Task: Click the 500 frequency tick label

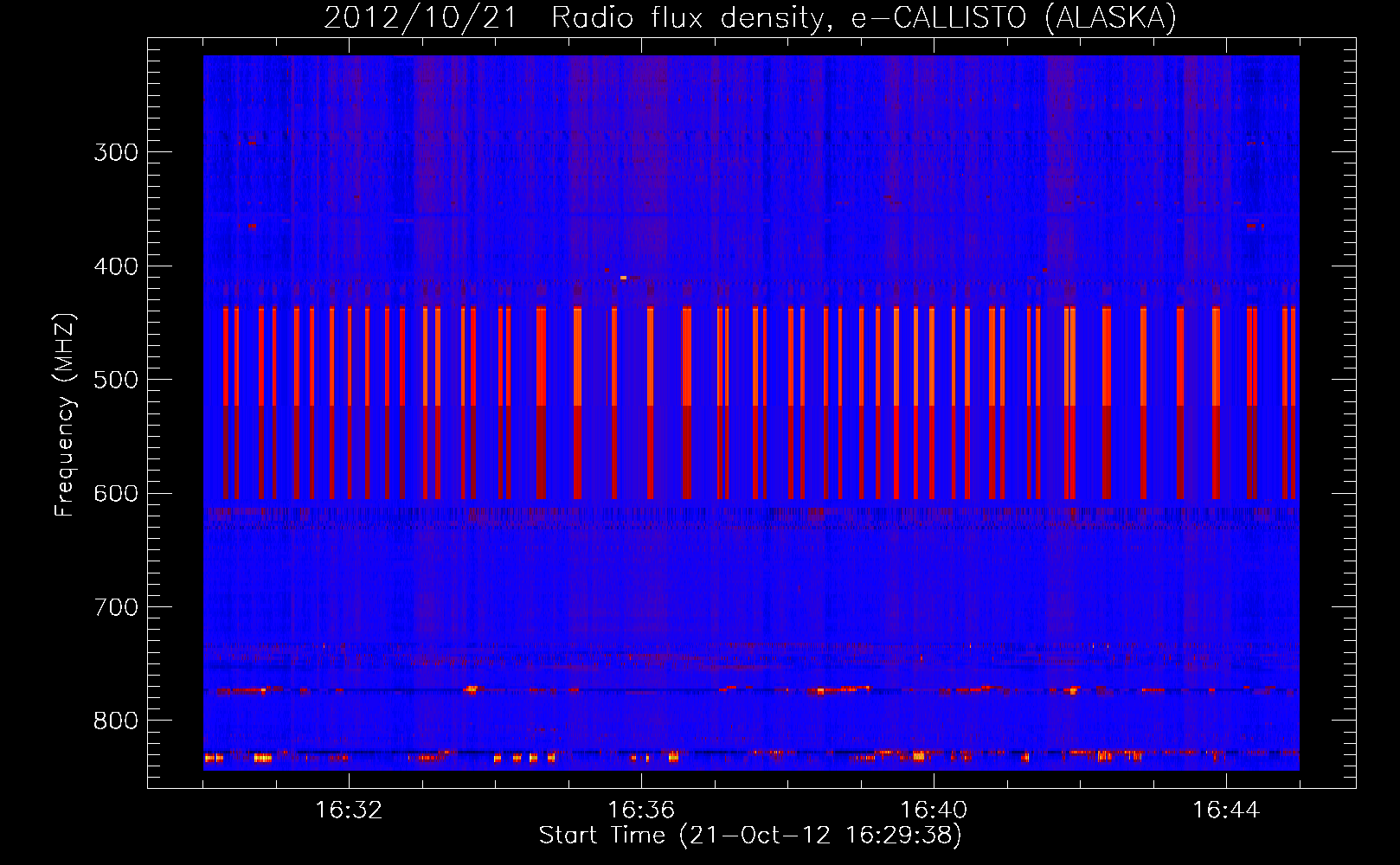Action: click(116, 380)
